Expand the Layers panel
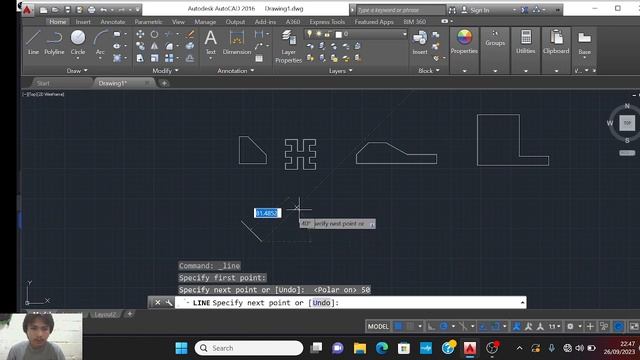This screenshot has width=640, height=360. coord(341,71)
